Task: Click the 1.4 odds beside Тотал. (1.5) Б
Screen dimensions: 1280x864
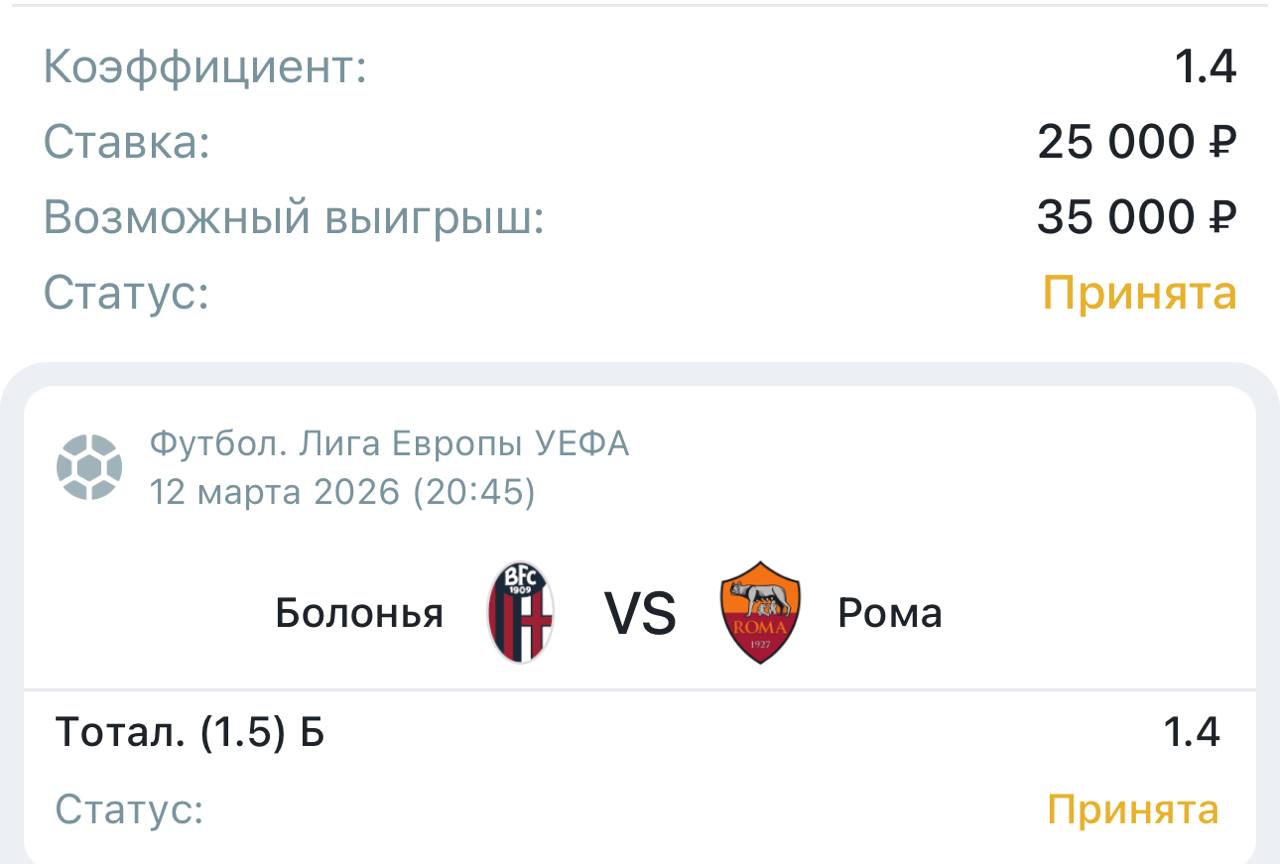Action: [1191, 733]
